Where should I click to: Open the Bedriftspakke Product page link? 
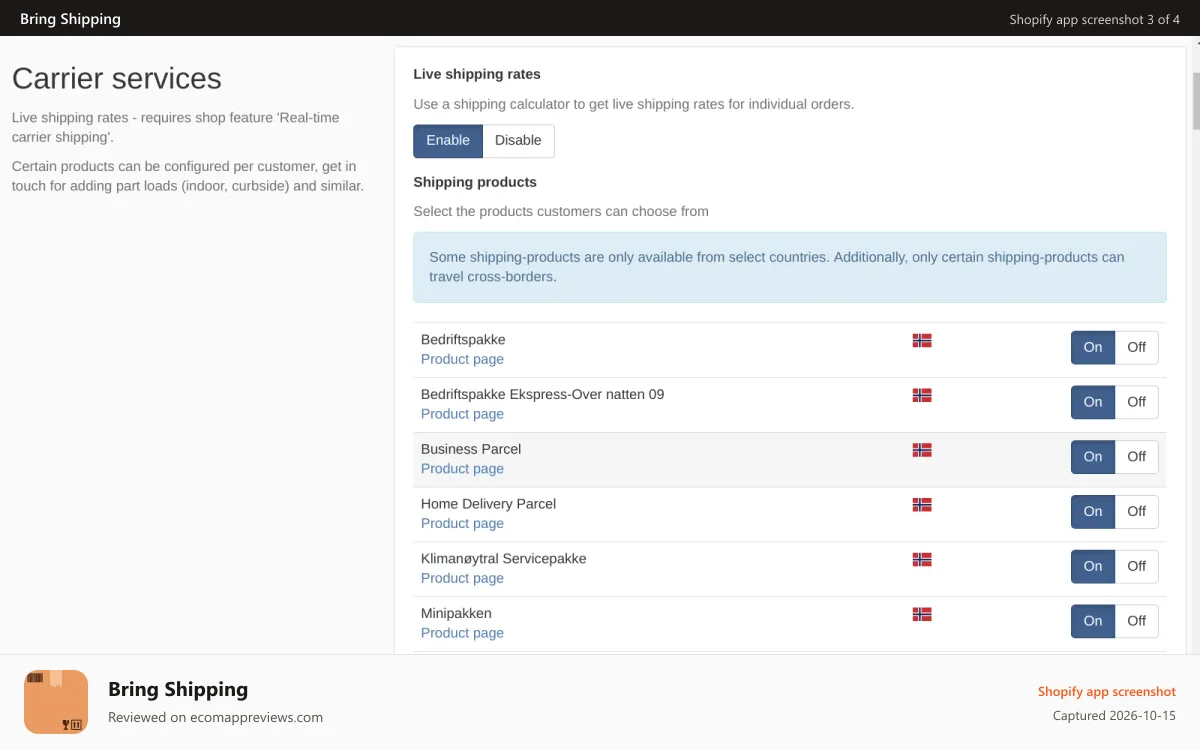pos(462,359)
